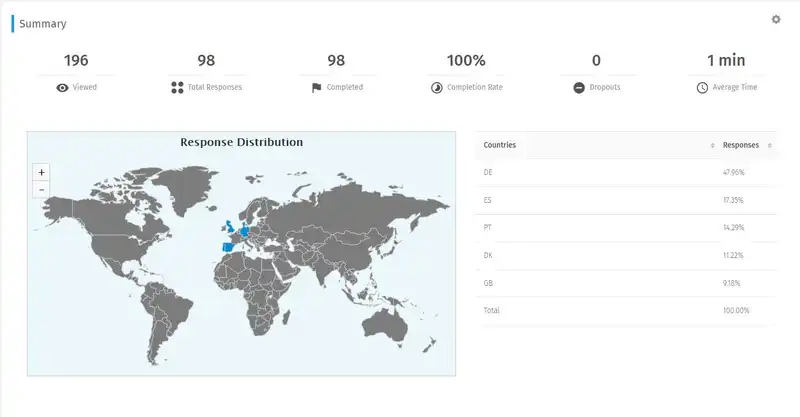This screenshot has height=417, width=800.
Task: Sort table by Responses column arrows
Action: (769, 145)
